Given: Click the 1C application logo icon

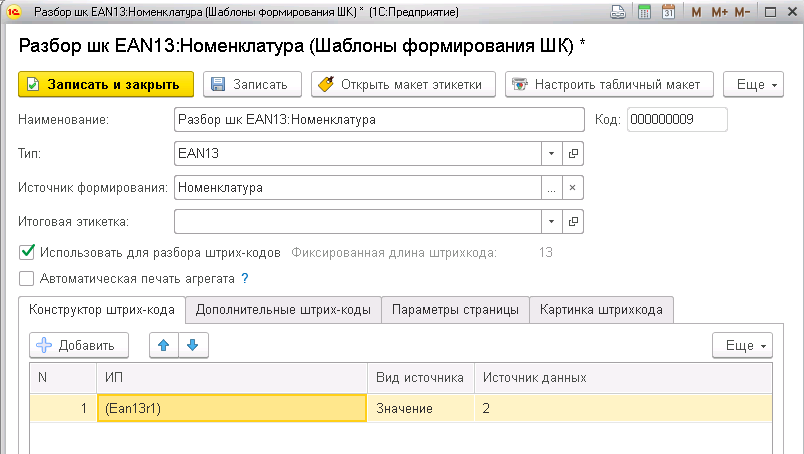Looking at the screenshot, I should coord(14,12).
